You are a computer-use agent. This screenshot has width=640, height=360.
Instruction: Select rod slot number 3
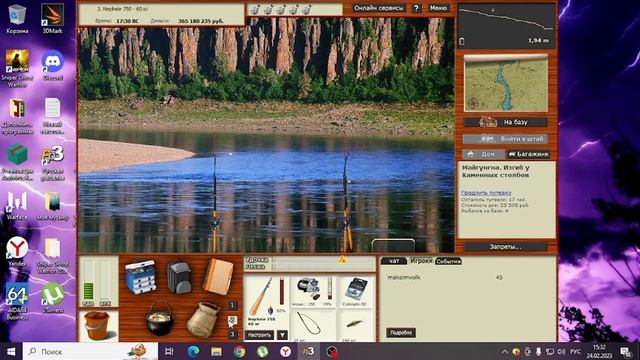coord(232,335)
